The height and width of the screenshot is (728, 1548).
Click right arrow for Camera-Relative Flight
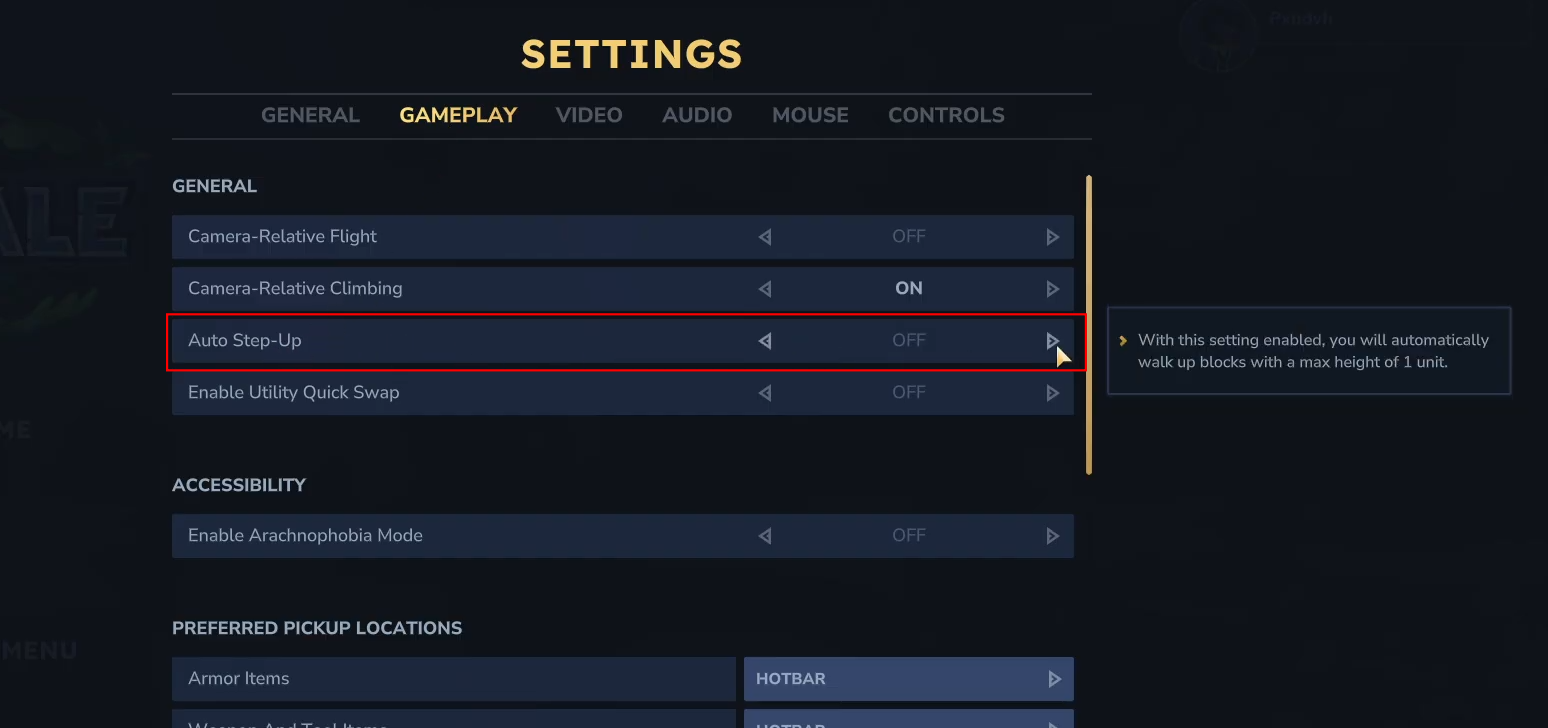1052,237
